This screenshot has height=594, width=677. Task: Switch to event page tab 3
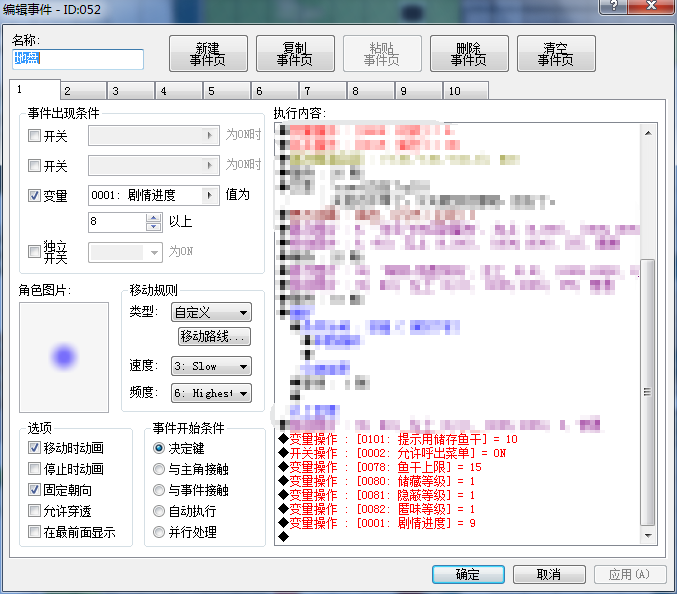132,91
